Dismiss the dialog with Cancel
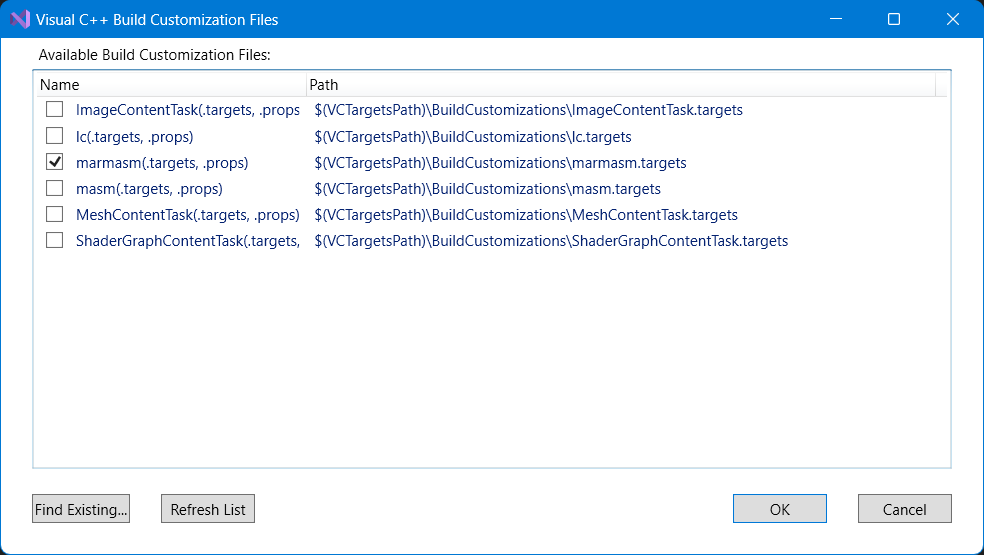Image resolution: width=984 pixels, height=555 pixels. click(904, 509)
